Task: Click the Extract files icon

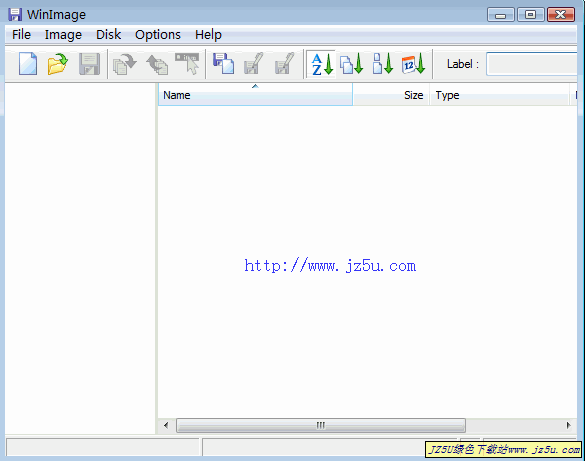Action: [125, 64]
